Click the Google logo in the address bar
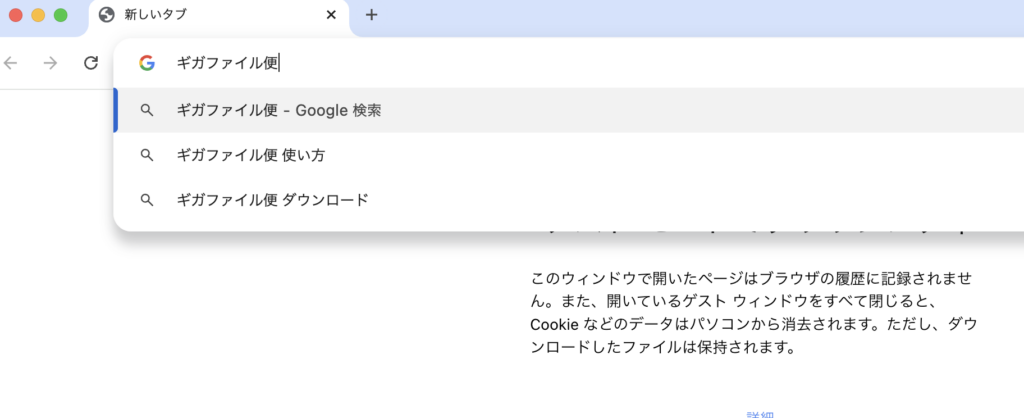 [x=147, y=63]
